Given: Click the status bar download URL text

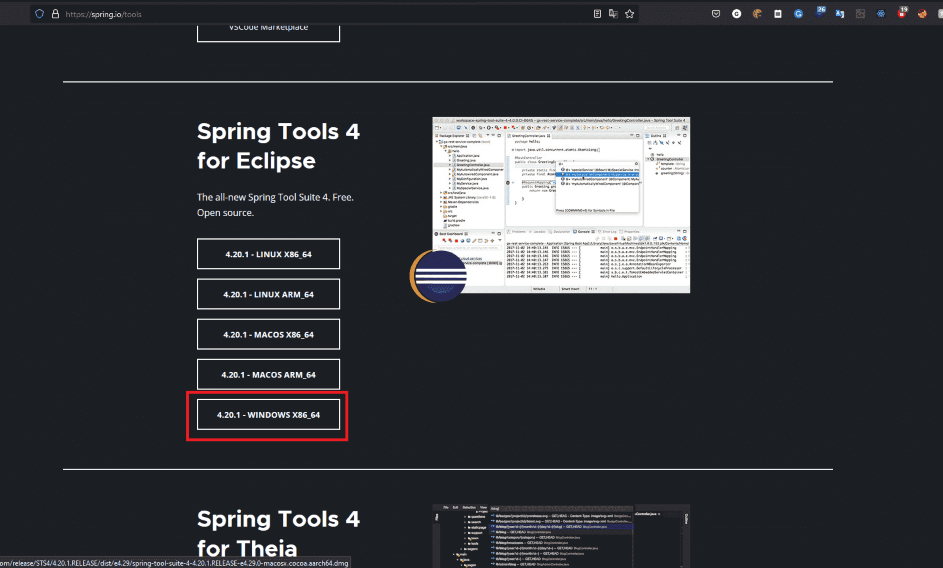Looking at the screenshot, I should (174, 563).
